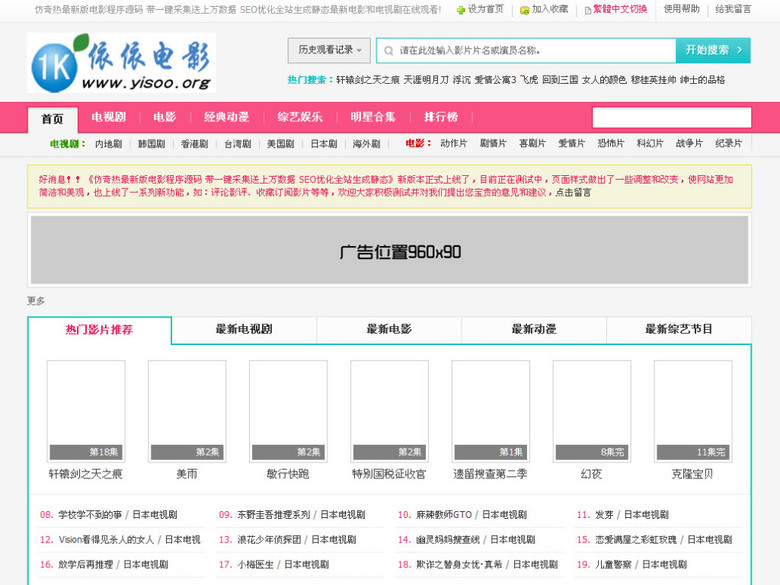The width and height of the screenshot is (780, 585).
Task: Select the 美国剧 subcategory
Action: [x=281, y=144]
